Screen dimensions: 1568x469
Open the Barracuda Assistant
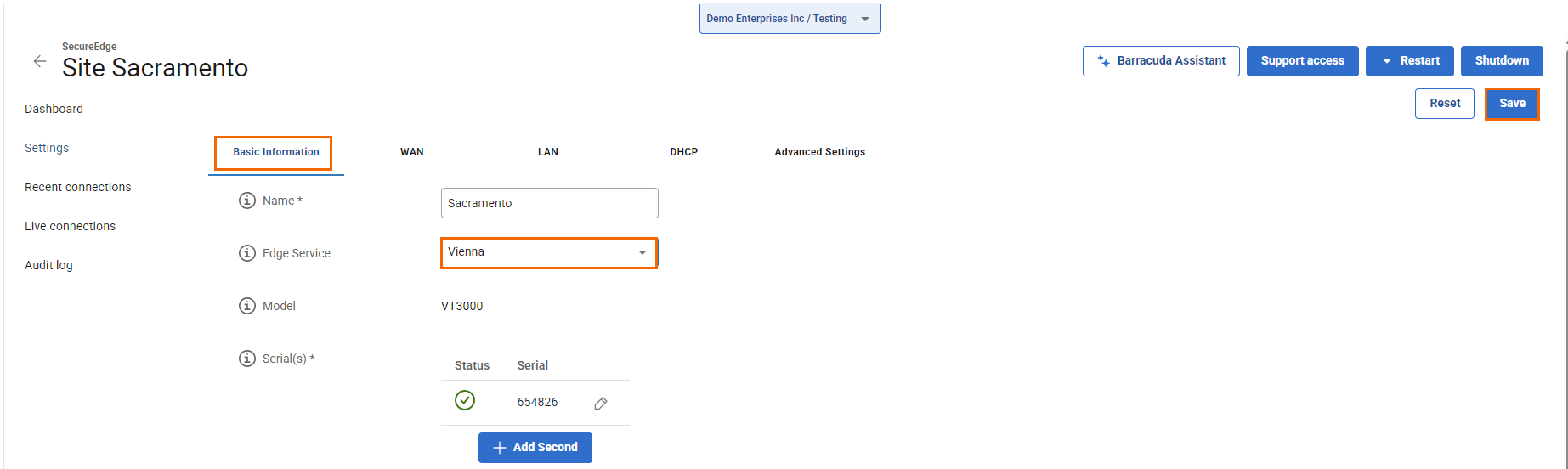tap(1160, 61)
